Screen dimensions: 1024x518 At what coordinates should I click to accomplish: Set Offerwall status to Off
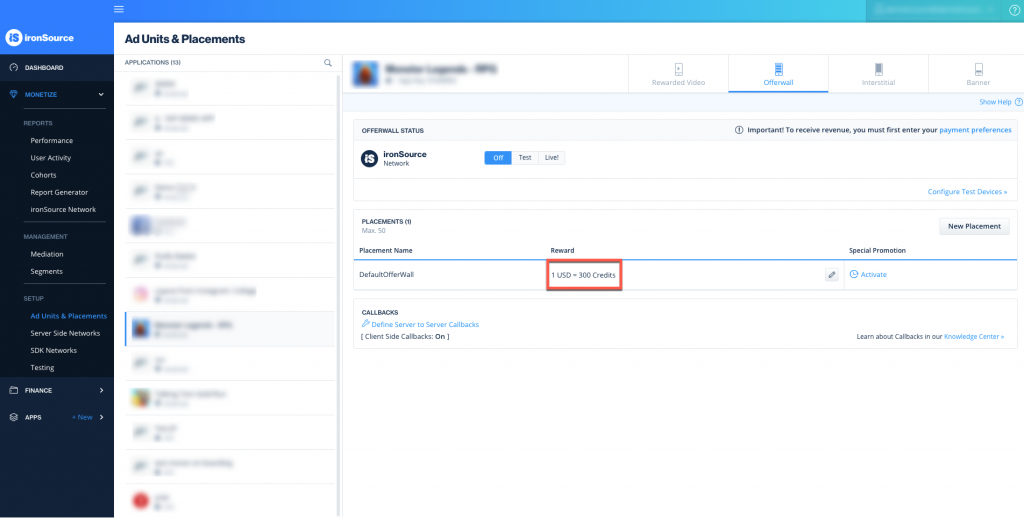[x=498, y=157]
